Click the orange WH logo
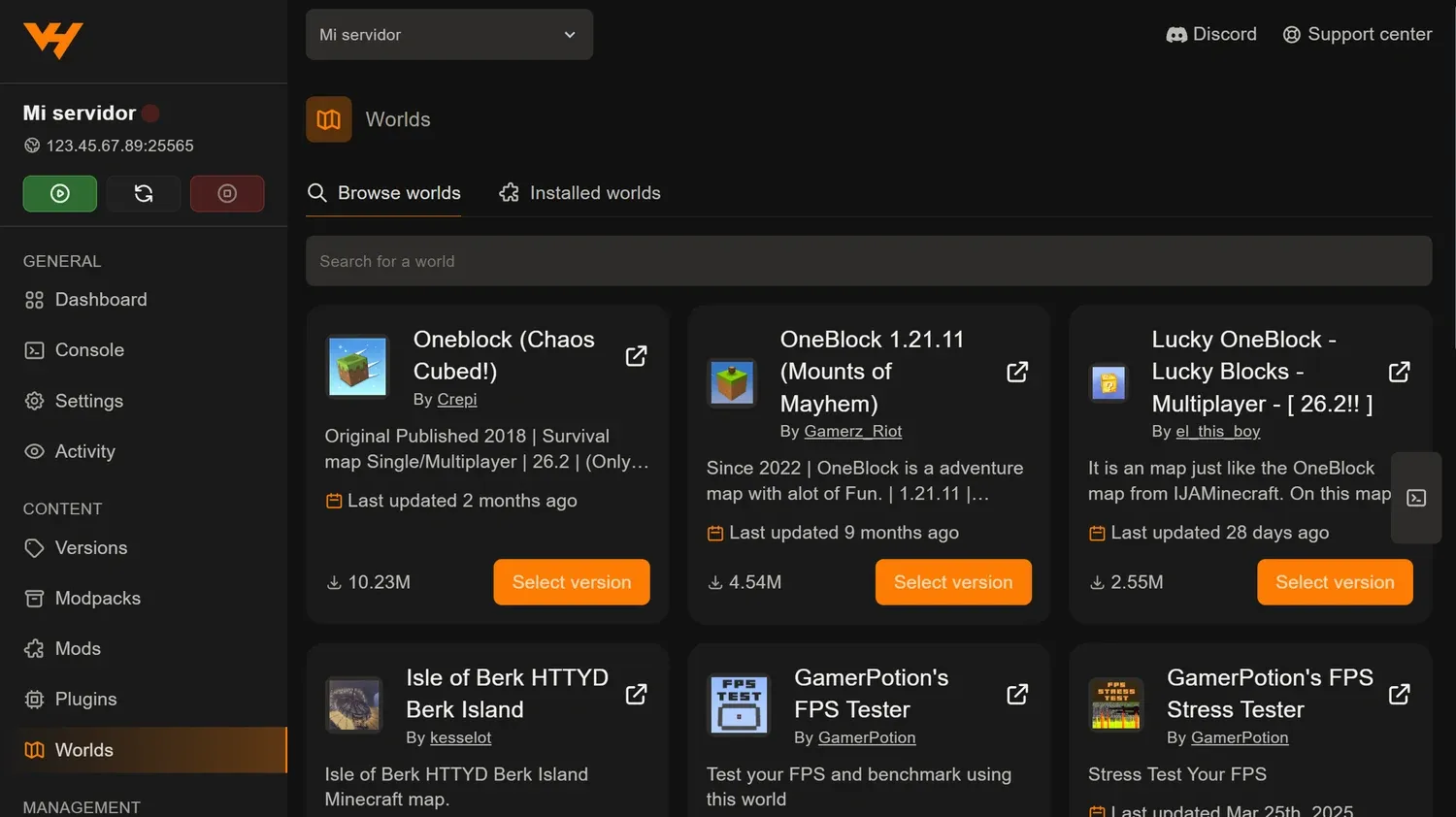This screenshot has height=817, width=1456. (52, 41)
